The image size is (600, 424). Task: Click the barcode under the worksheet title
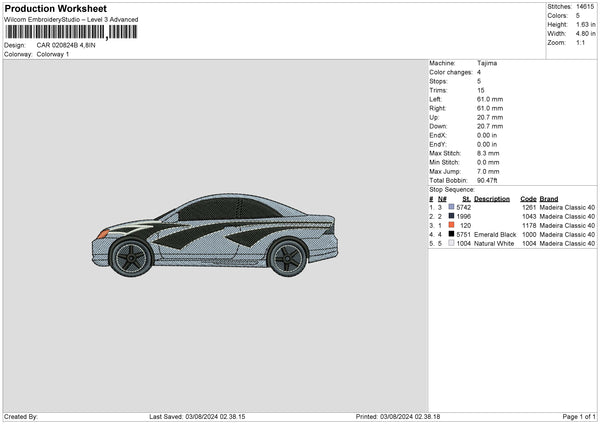coord(70,33)
